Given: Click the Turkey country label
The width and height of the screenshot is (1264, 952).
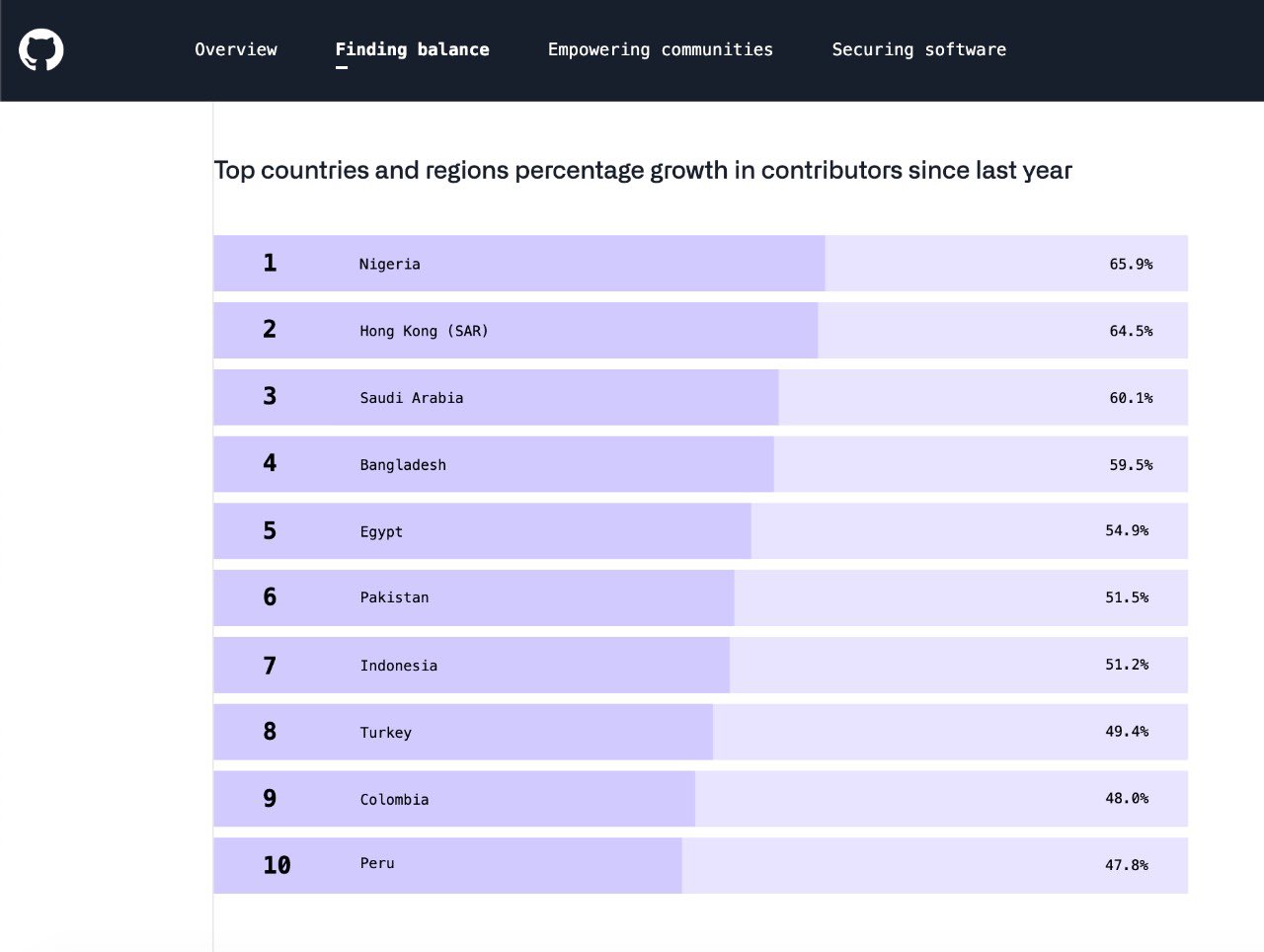Looking at the screenshot, I should (385, 733).
